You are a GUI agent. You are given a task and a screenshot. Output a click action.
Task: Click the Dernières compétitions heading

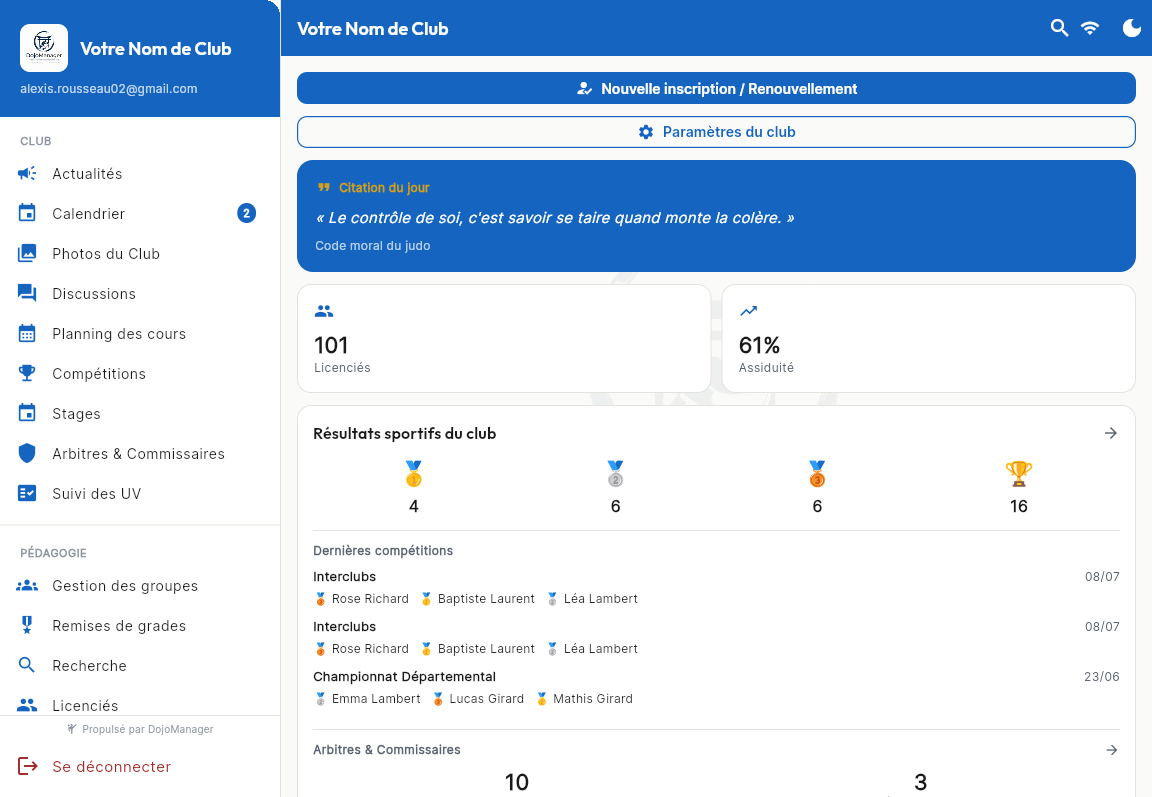383,551
